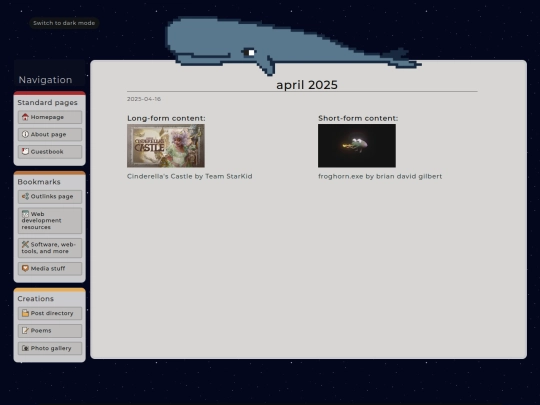Viewport: 540px width, 405px height.
Task: Click the pixel whale image
Action: (293, 46)
